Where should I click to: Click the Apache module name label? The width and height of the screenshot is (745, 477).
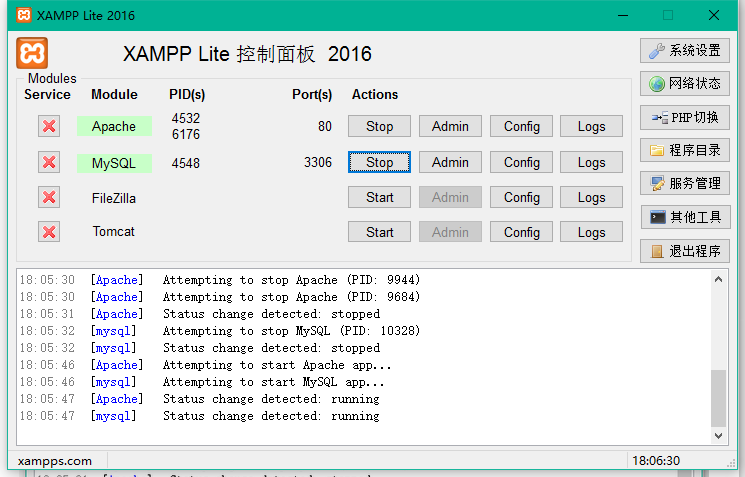point(114,126)
